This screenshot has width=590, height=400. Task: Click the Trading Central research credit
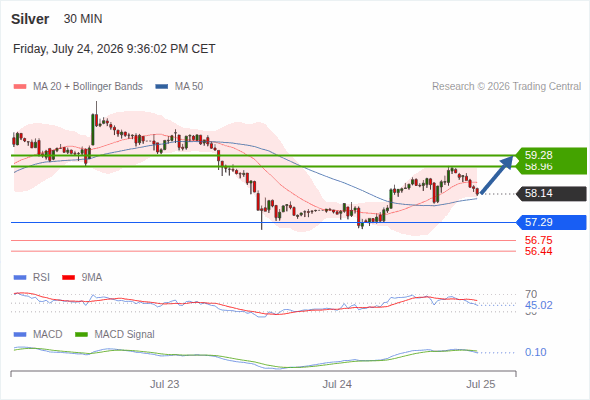coord(506,87)
